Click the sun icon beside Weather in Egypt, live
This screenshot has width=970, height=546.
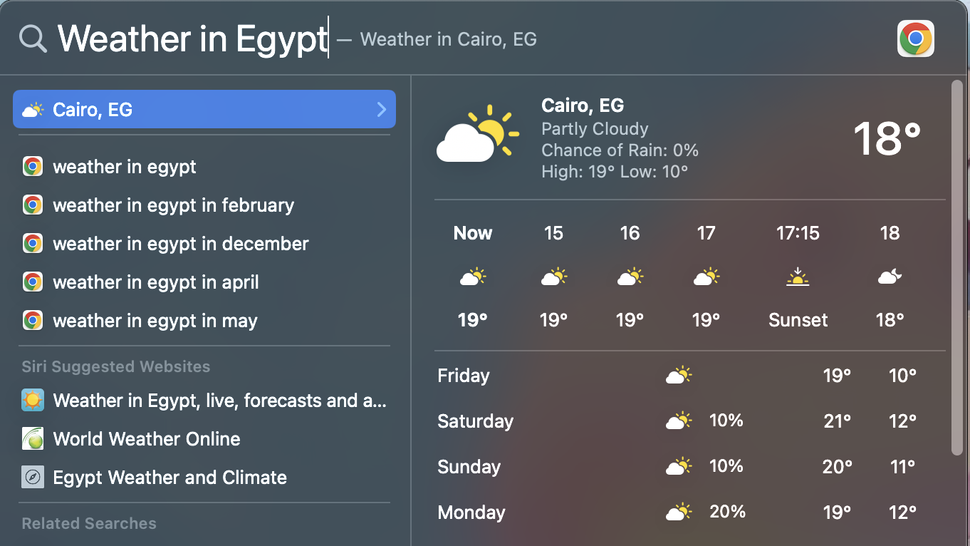click(x=33, y=401)
